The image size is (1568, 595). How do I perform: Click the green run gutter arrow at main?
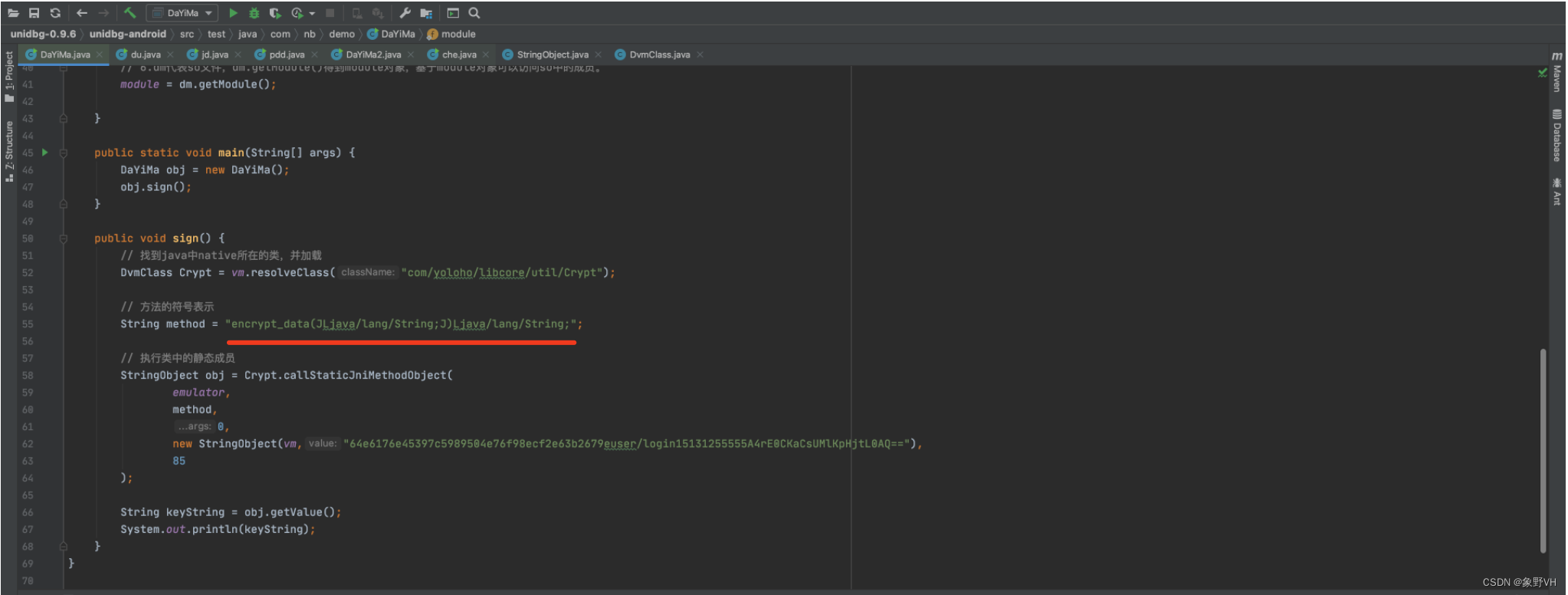pyautogui.click(x=44, y=153)
